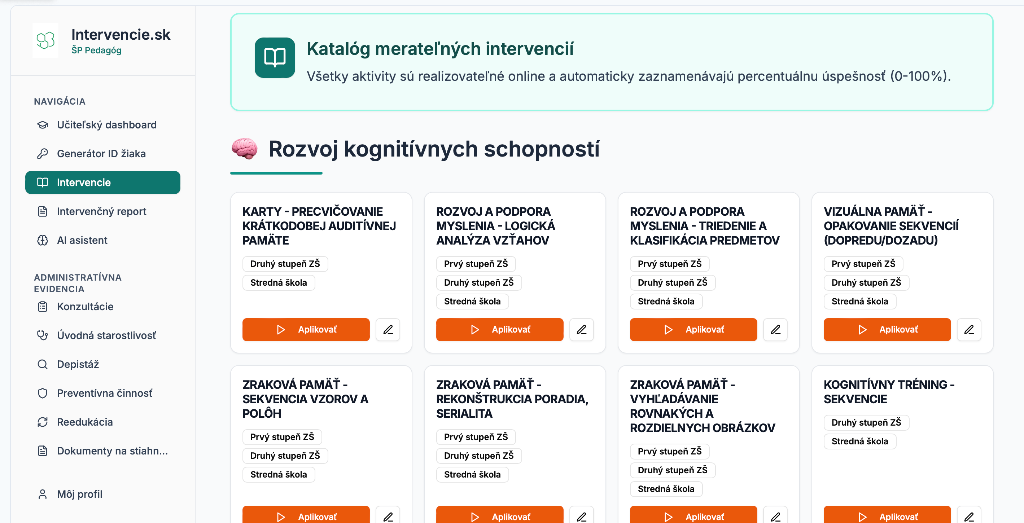This screenshot has width=1024, height=523.
Task: Go to Reedukácia section
Action: 103,422
